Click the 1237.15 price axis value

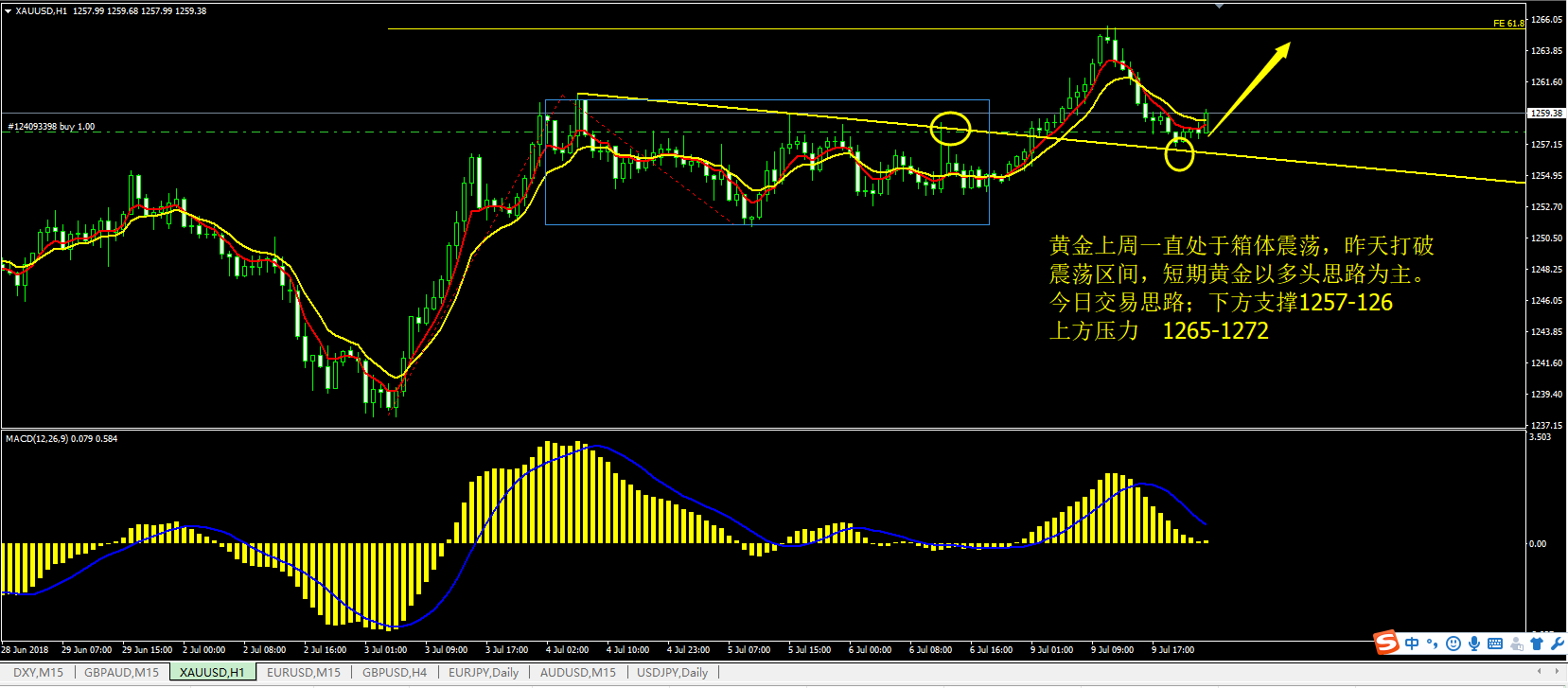[x=1546, y=426]
